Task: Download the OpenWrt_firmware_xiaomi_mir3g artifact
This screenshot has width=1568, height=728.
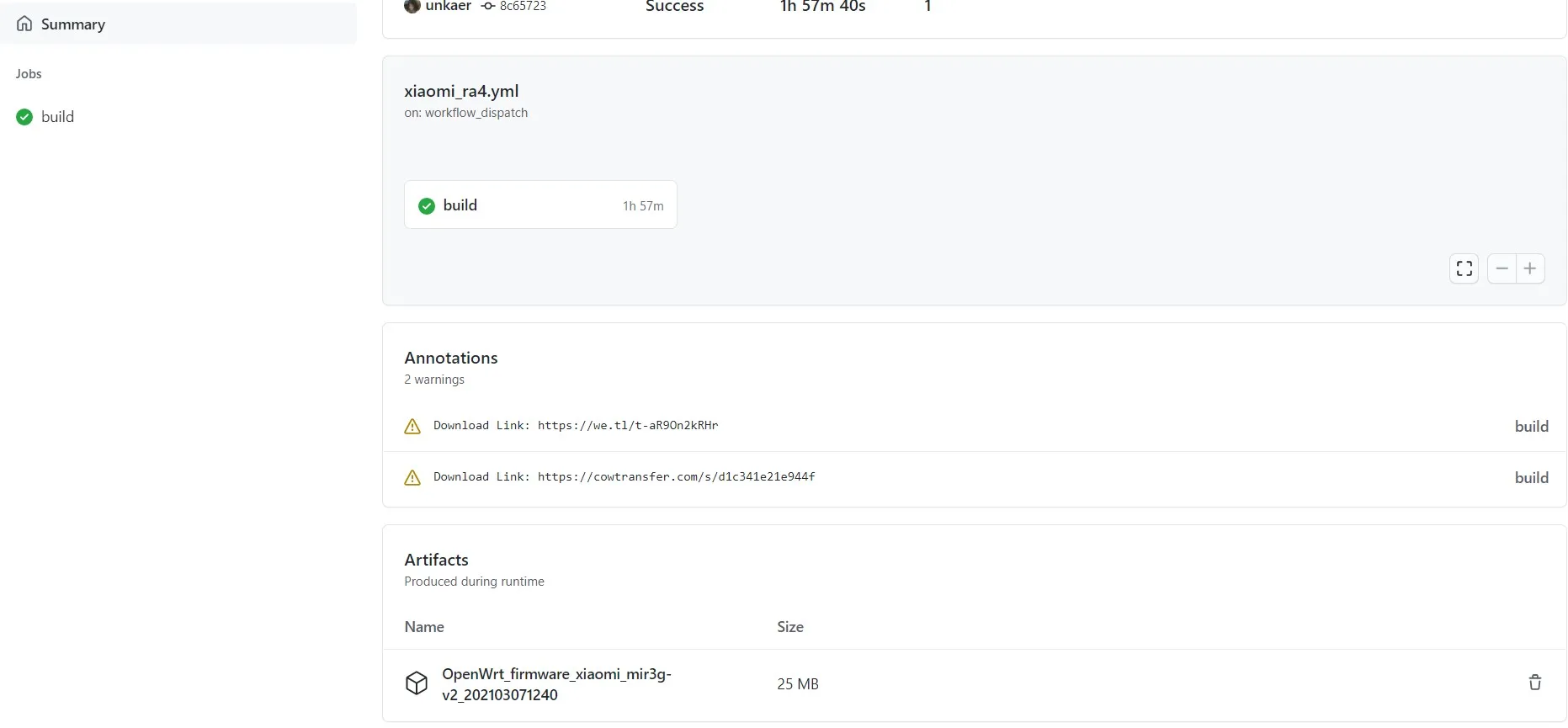Action: point(556,684)
